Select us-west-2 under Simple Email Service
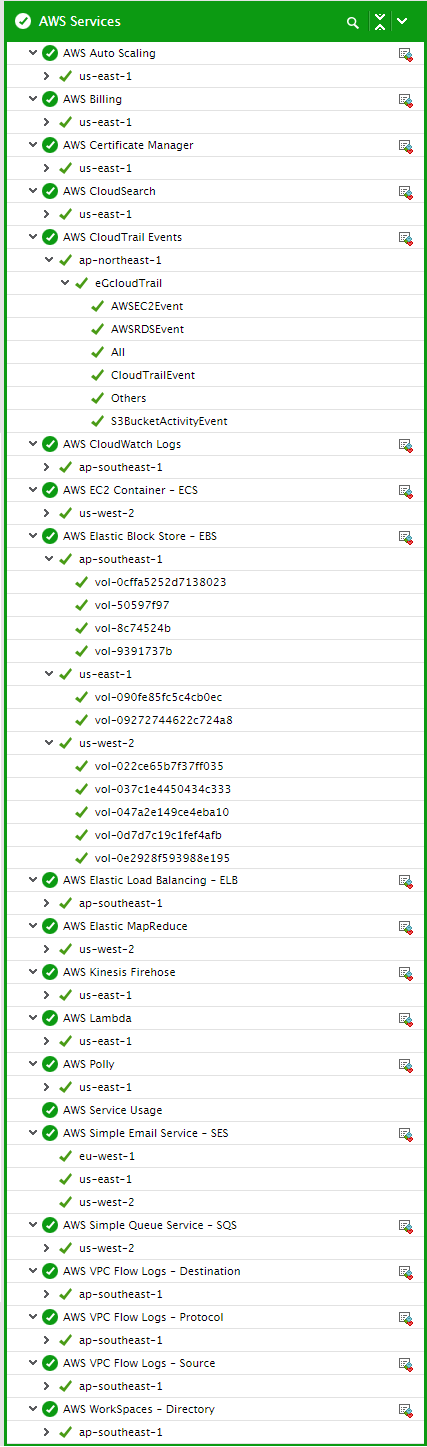Screen dimensions: 427x1447 click(107, 1202)
